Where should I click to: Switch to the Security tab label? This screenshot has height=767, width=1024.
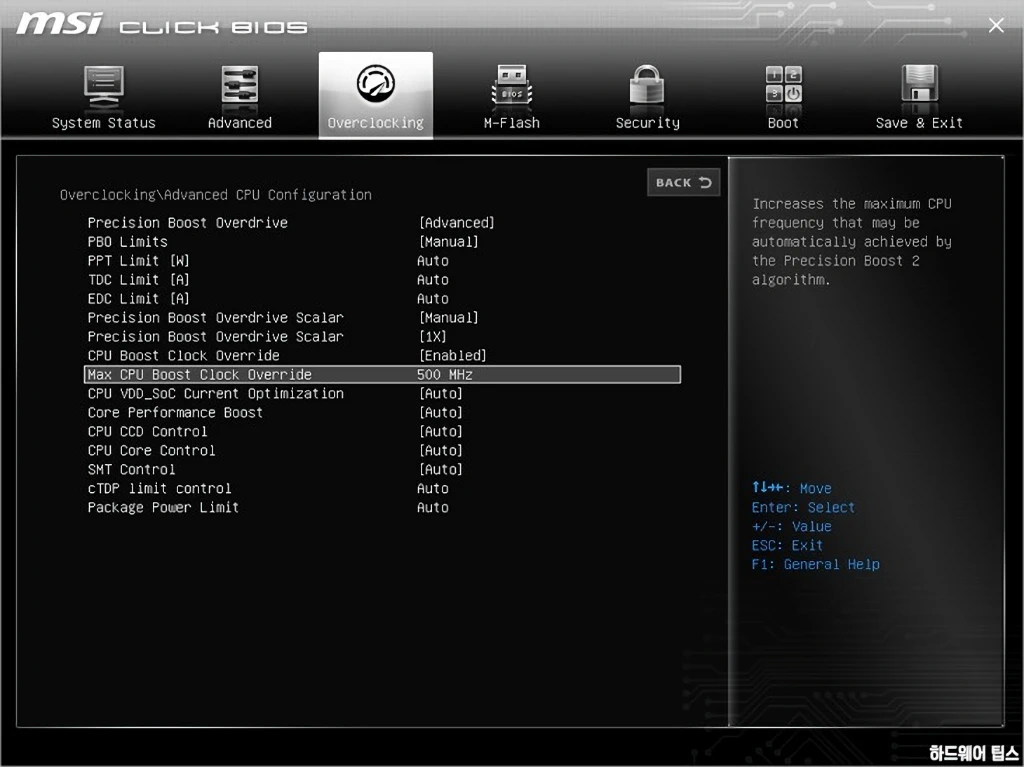[x=647, y=123]
